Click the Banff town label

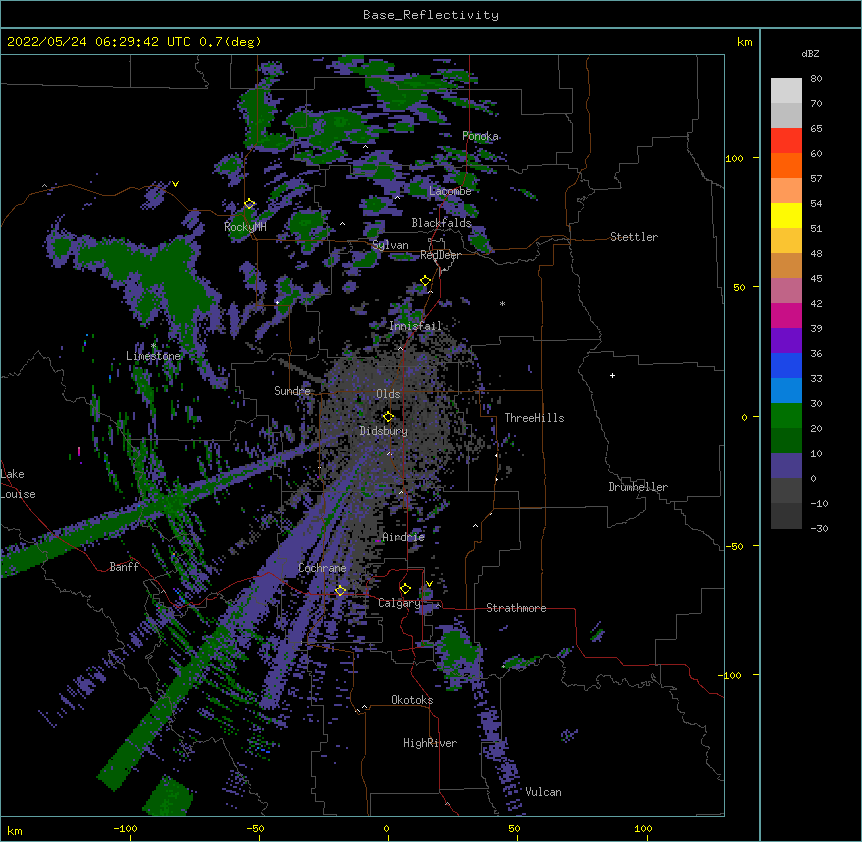pos(124,567)
